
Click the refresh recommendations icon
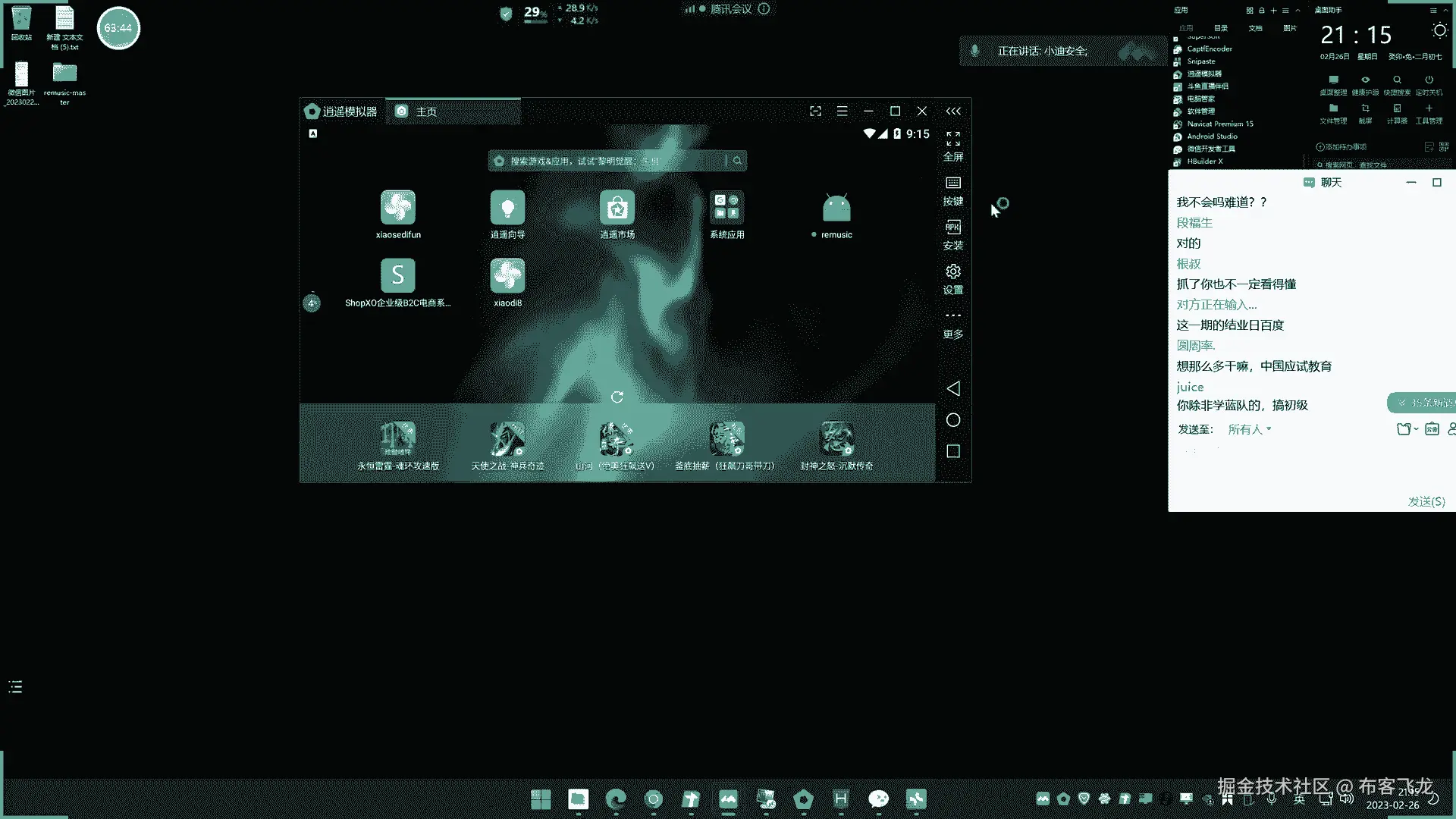pyautogui.click(x=617, y=397)
